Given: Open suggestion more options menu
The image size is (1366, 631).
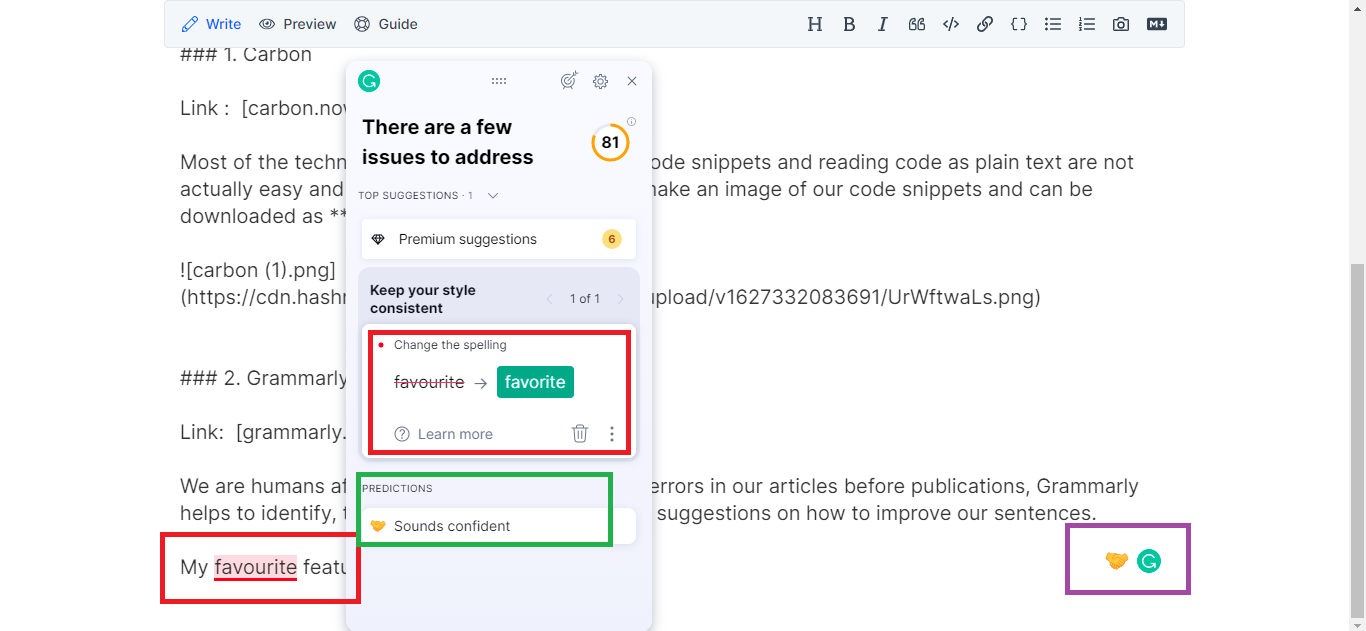Looking at the screenshot, I should pyautogui.click(x=612, y=434).
